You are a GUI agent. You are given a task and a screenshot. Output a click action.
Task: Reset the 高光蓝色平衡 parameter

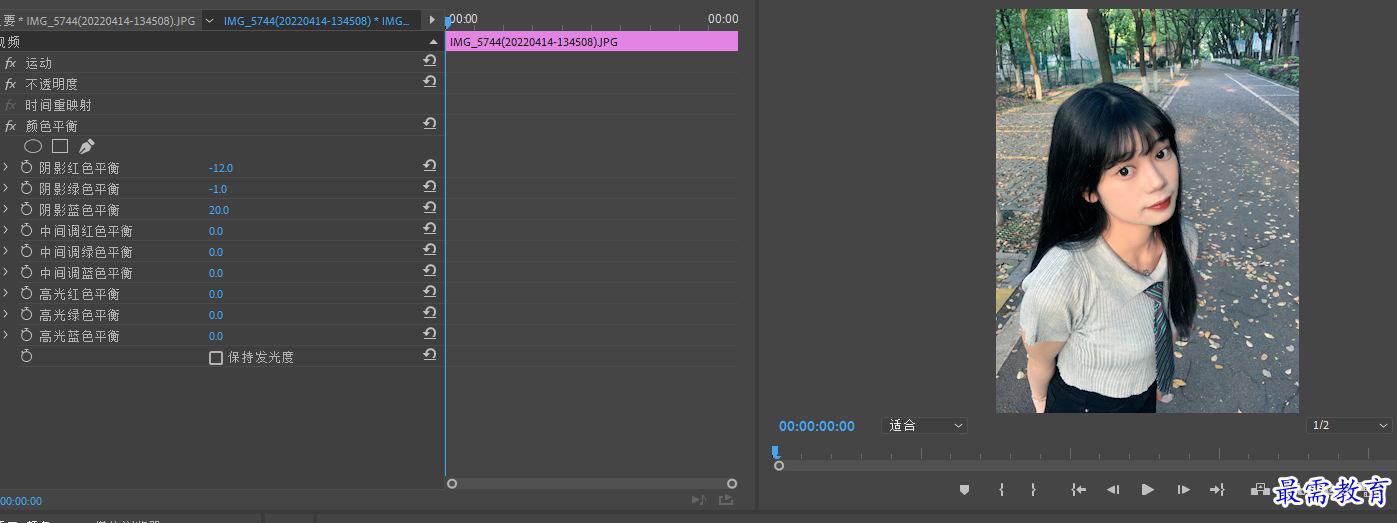point(429,334)
